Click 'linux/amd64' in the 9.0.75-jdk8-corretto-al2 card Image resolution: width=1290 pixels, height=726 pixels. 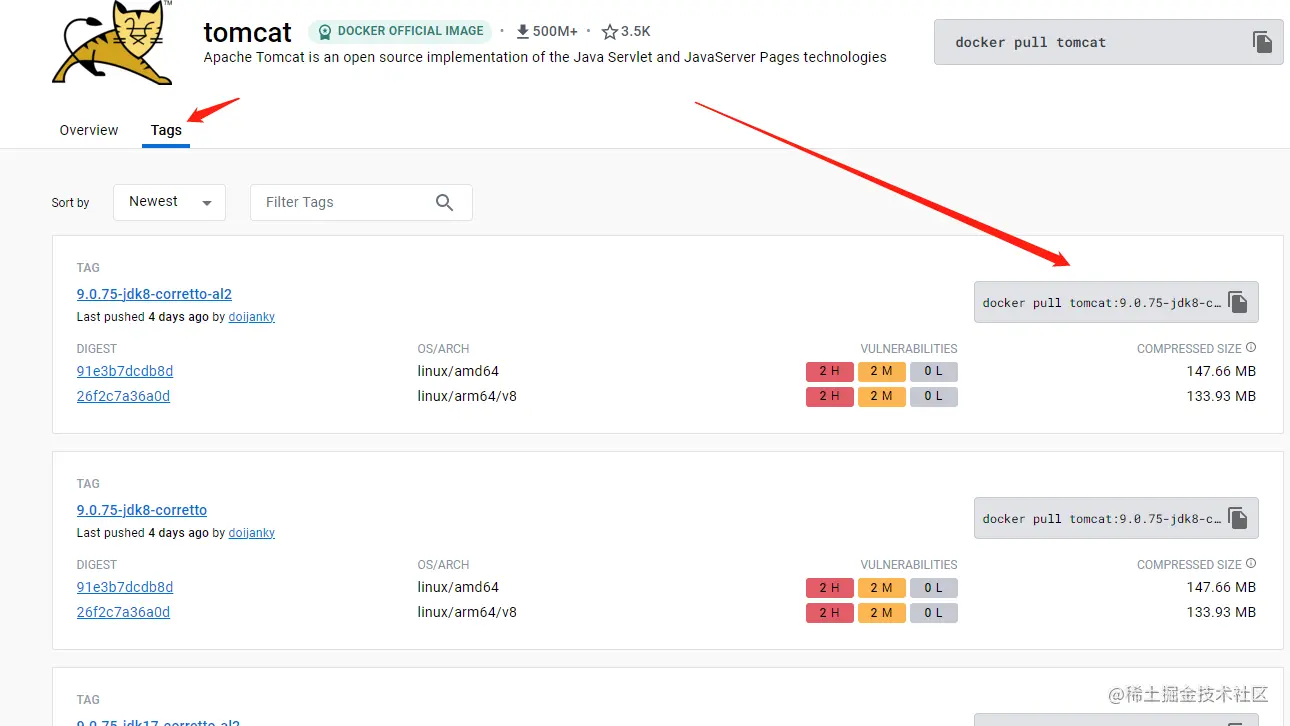(458, 371)
